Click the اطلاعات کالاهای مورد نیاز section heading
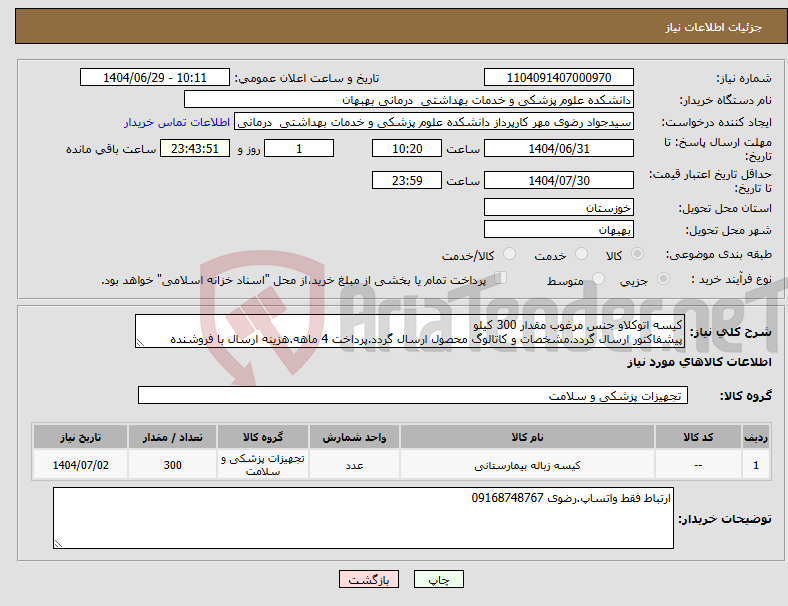 tap(699, 362)
